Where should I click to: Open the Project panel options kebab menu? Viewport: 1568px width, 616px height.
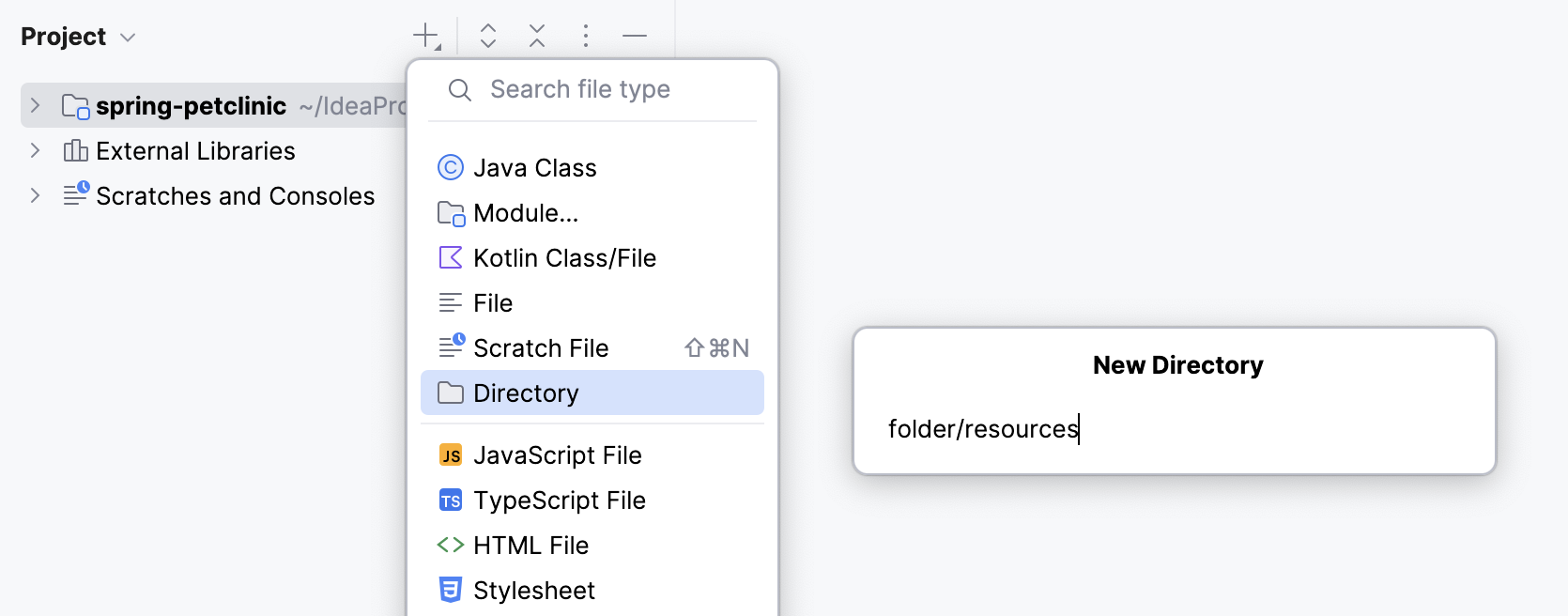(586, 37)
